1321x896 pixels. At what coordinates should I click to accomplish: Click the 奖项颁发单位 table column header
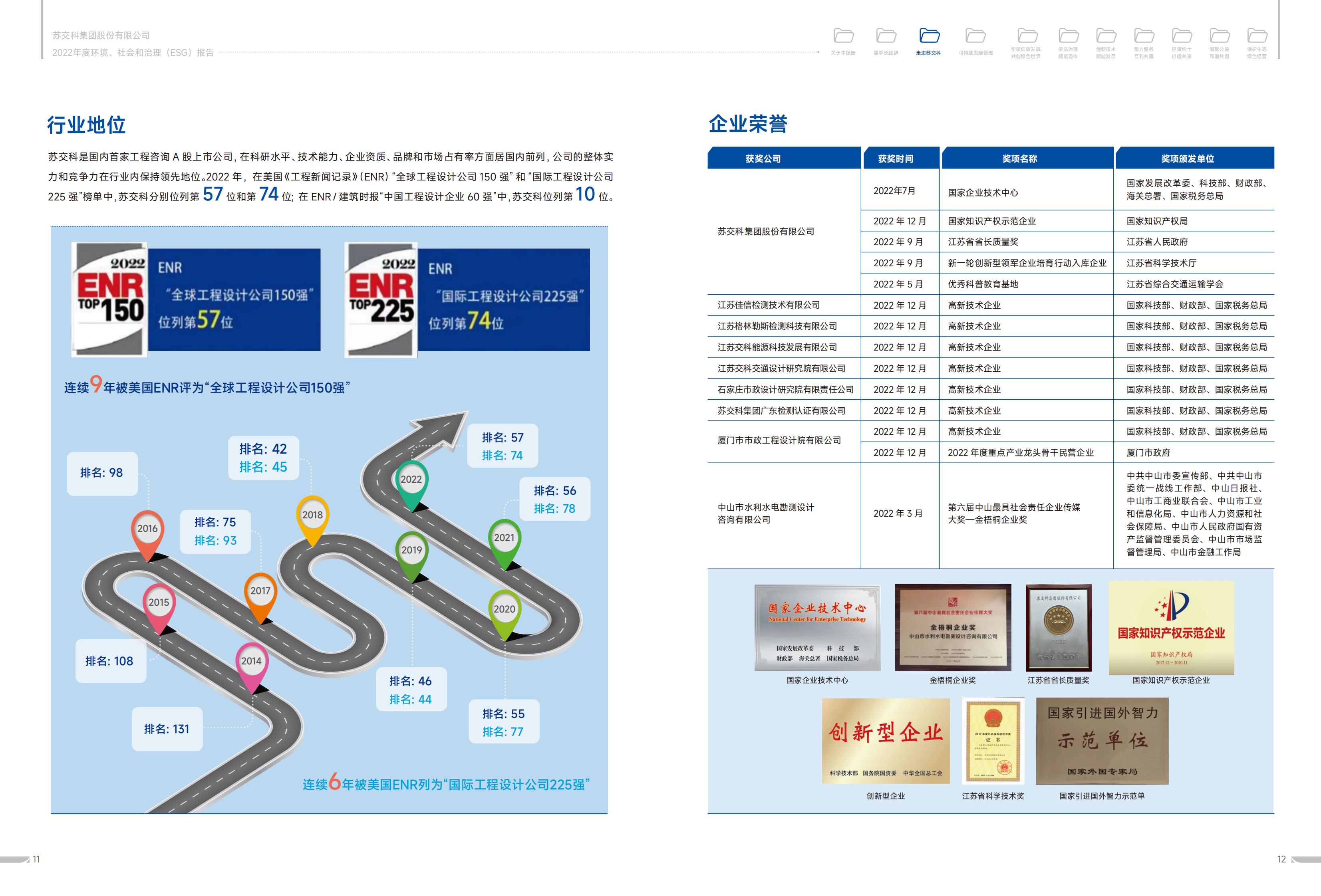[x=1187, y=159]
